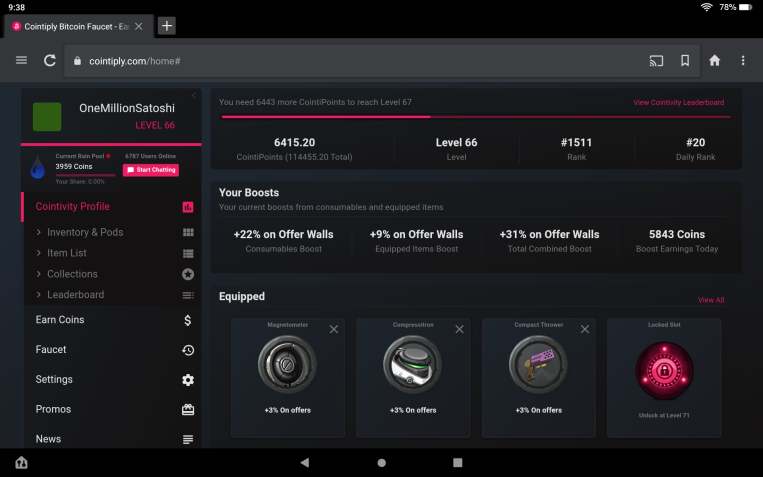Expand the Collections chevron

pyautogui.click(x=38, y=274)
